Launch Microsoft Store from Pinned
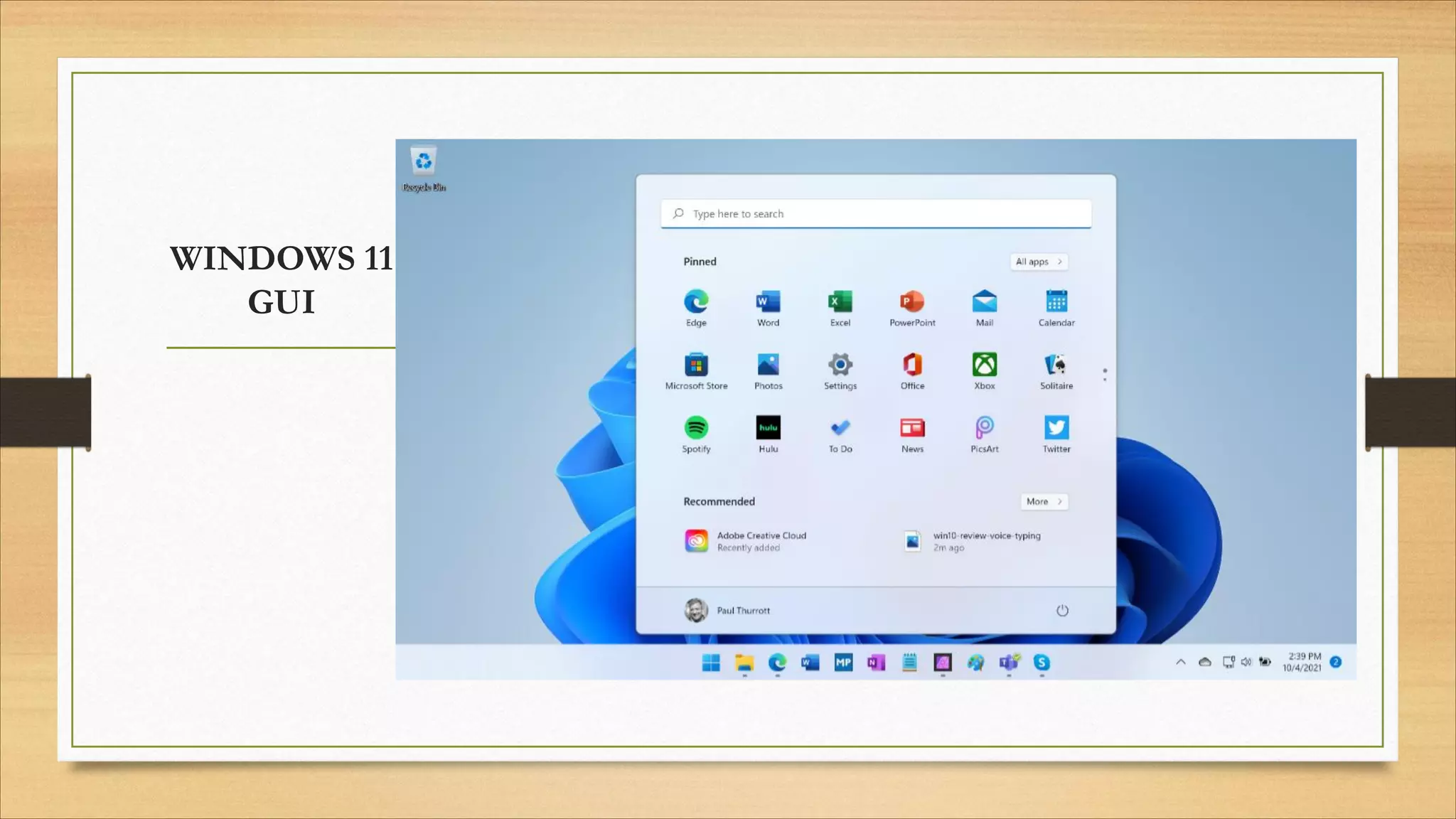The width and height of the screenshot is (1456, 819). pos(696,371)
